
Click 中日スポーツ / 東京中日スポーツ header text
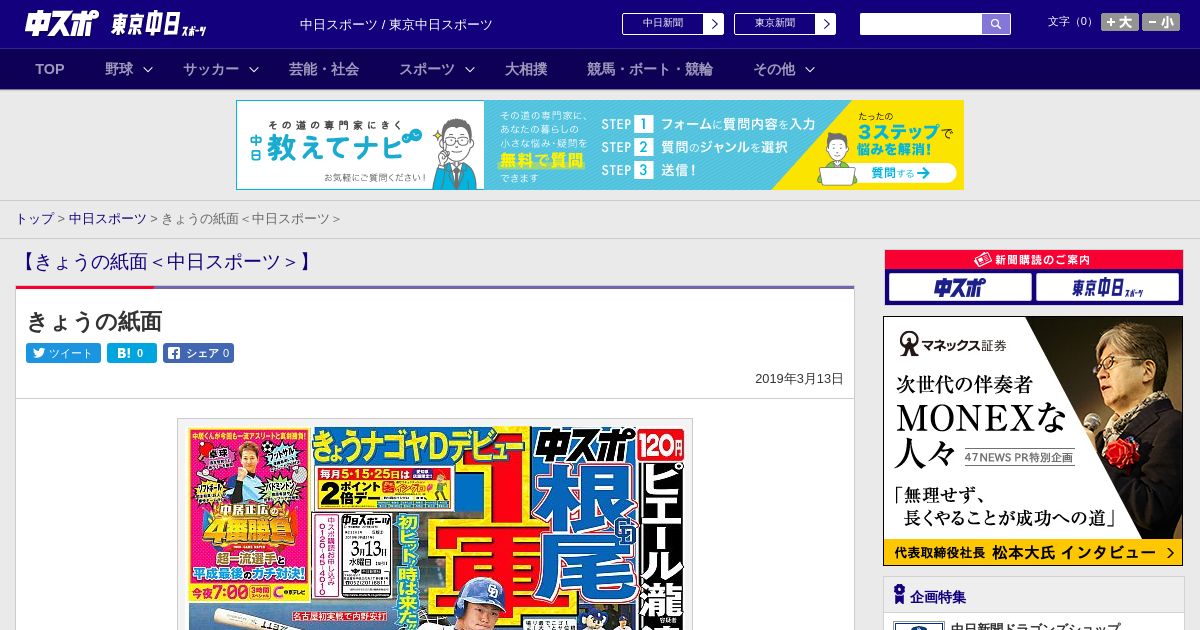(396, 25)
